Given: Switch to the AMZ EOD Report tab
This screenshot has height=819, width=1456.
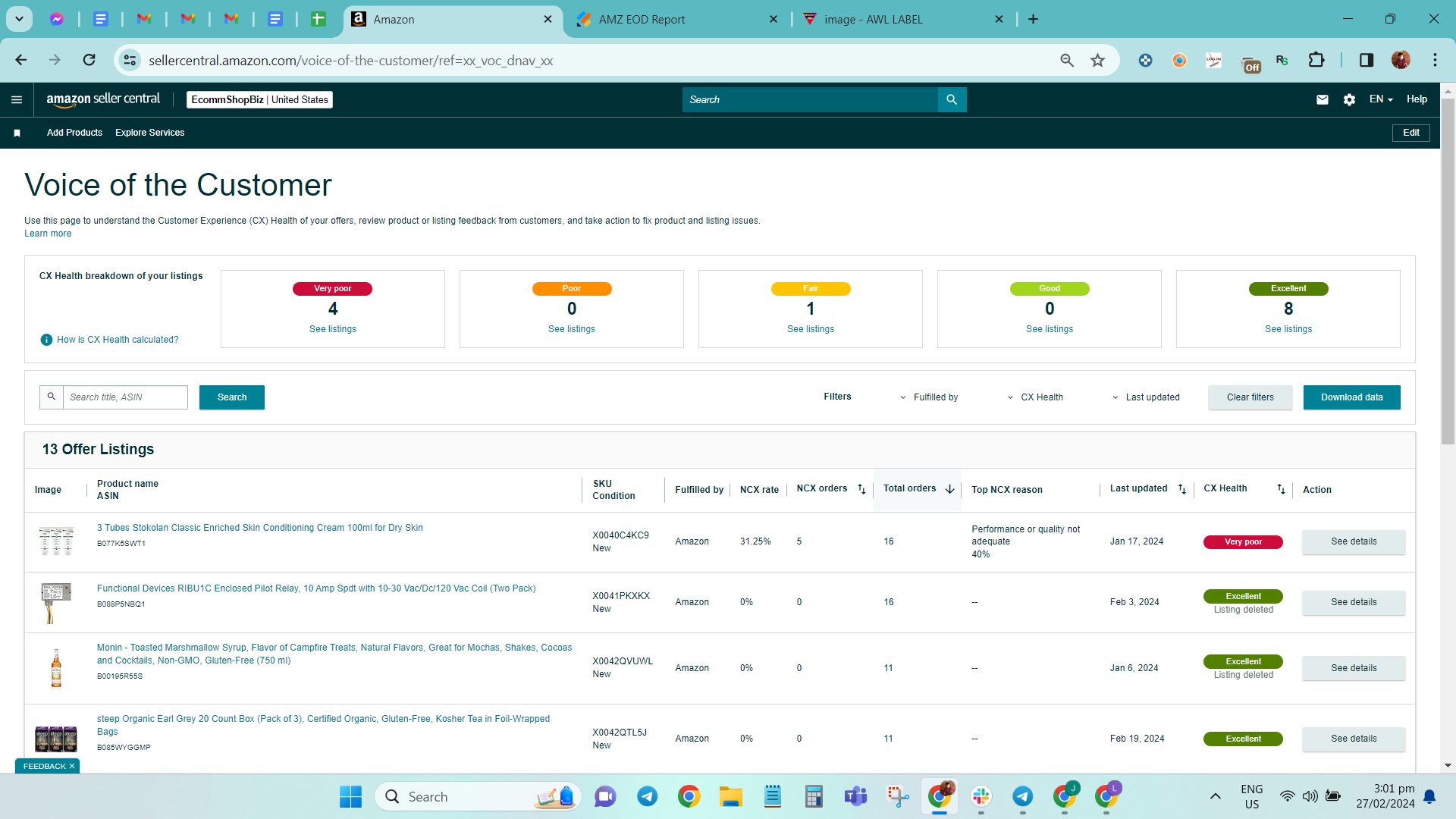Looking at the screenshot, I should [677, 19].
